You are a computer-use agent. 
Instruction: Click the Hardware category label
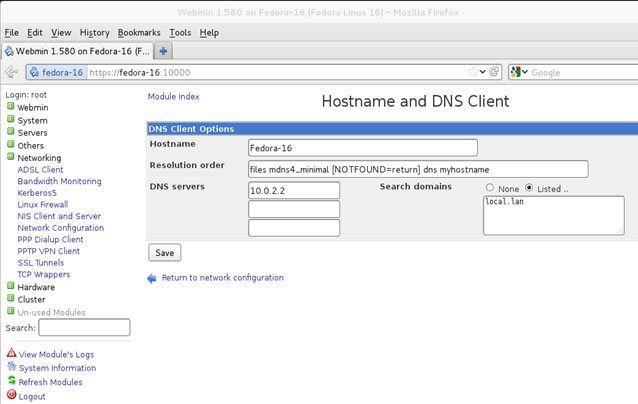(x=36, y=287)
